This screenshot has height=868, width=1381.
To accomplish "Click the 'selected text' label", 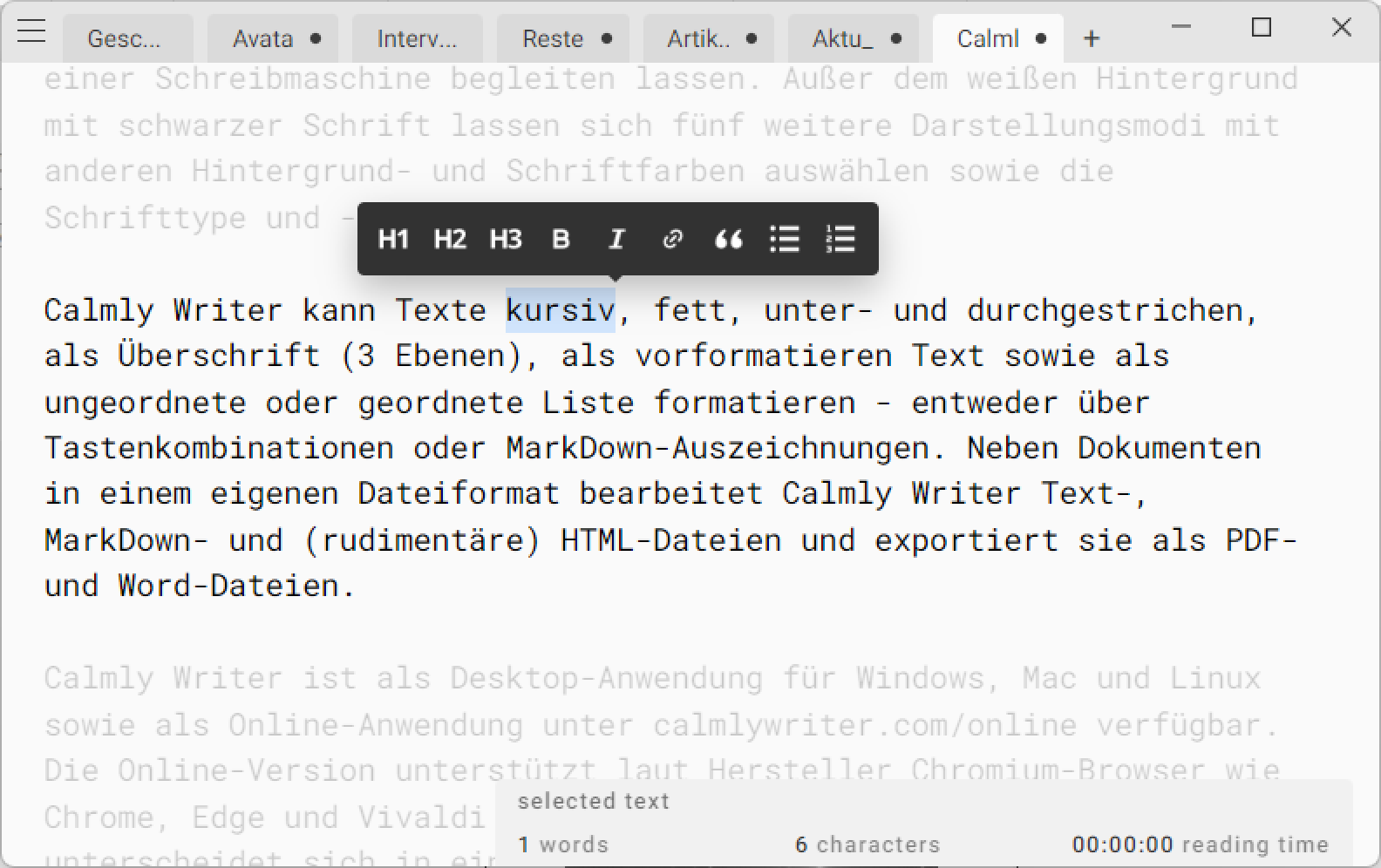I will click(594, 801).
